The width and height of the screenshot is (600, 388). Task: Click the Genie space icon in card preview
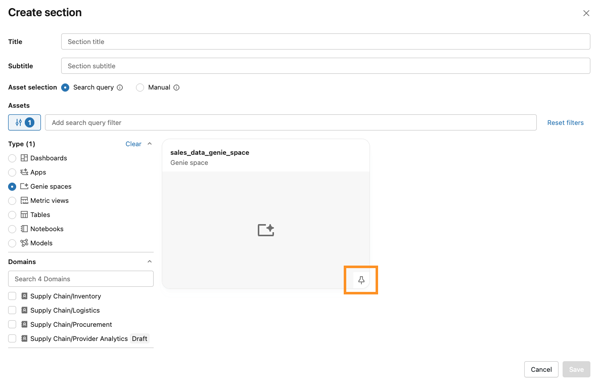266,230
